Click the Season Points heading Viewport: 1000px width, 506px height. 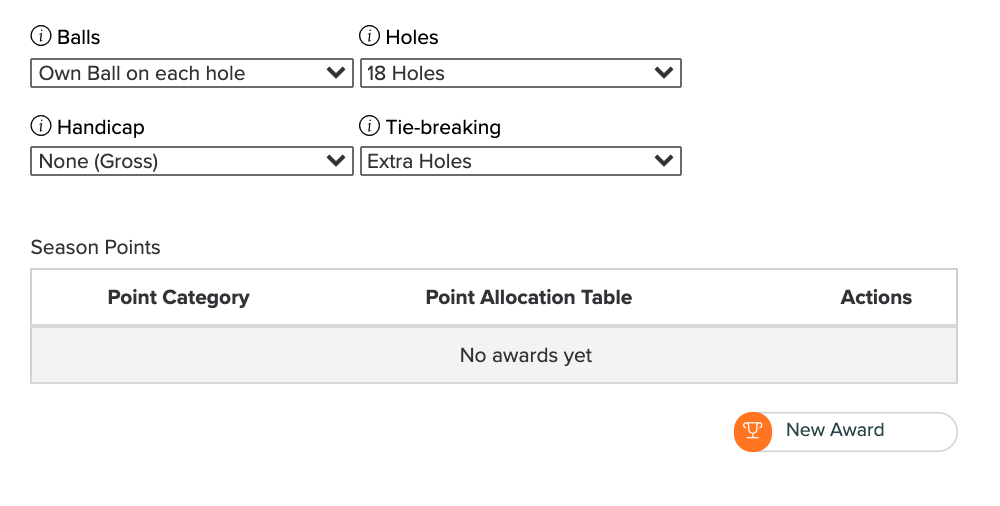pos(96,248)
